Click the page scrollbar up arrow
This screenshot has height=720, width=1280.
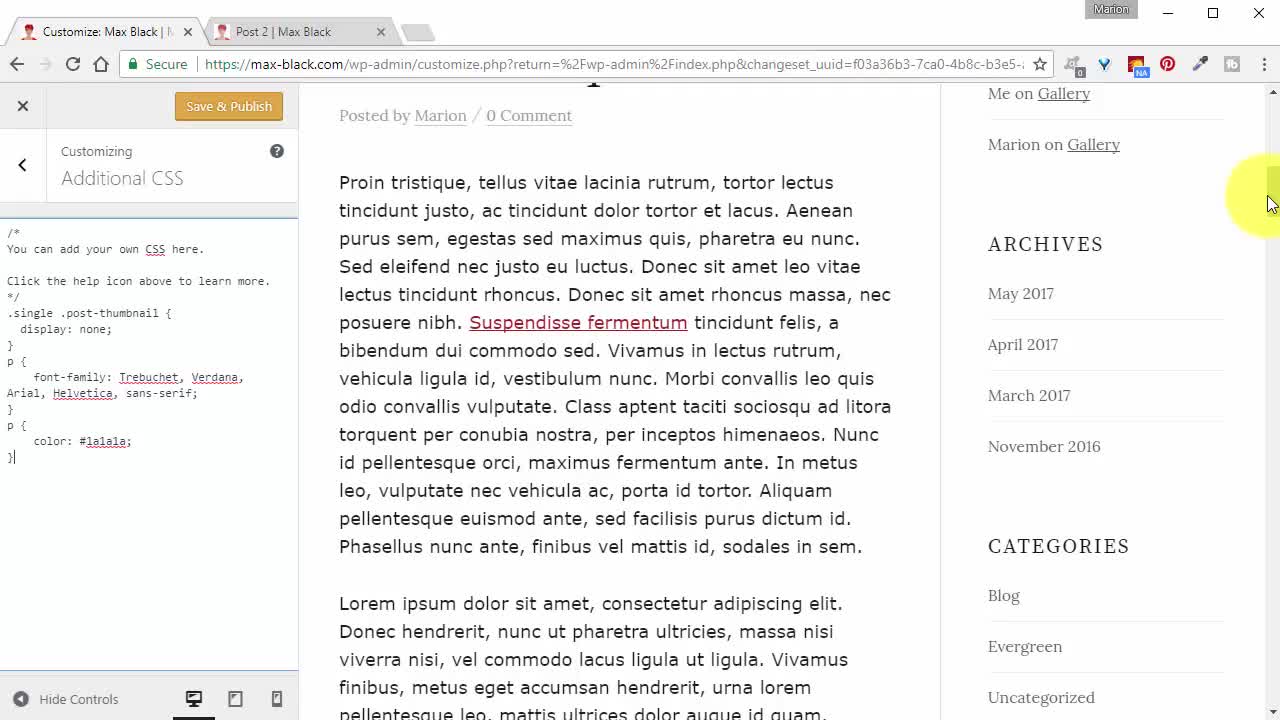point(1272,92)
